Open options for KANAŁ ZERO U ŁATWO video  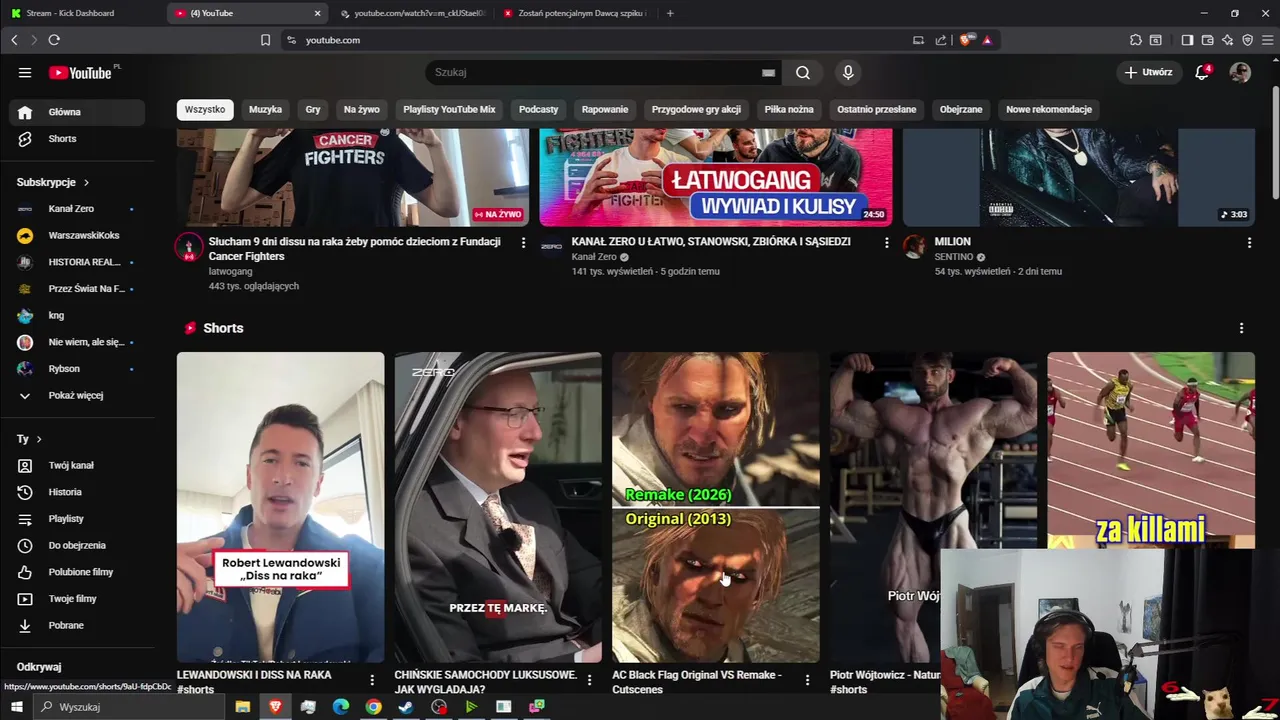pos(886,242)
